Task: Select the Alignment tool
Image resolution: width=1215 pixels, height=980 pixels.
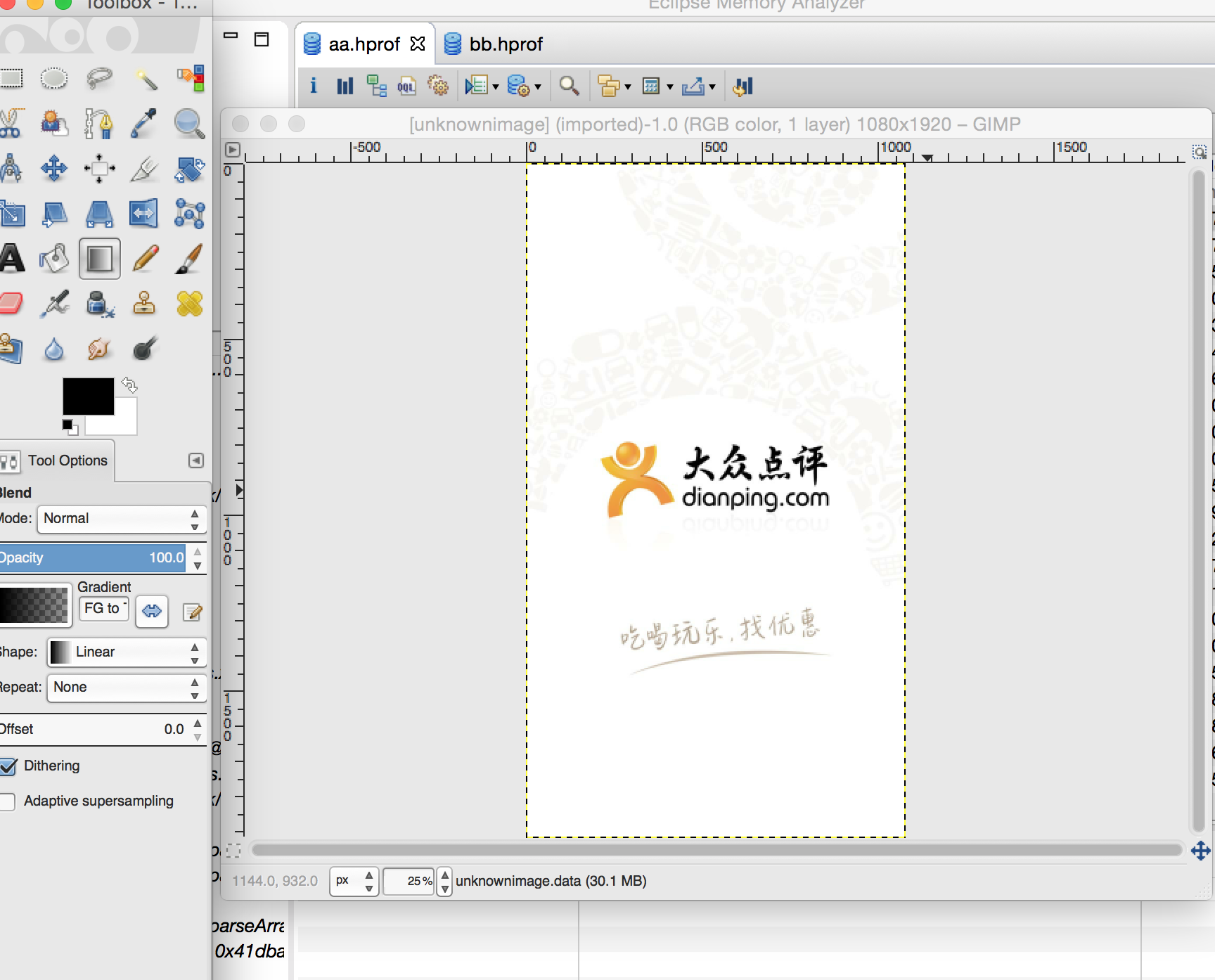Action: click(99, 168)
